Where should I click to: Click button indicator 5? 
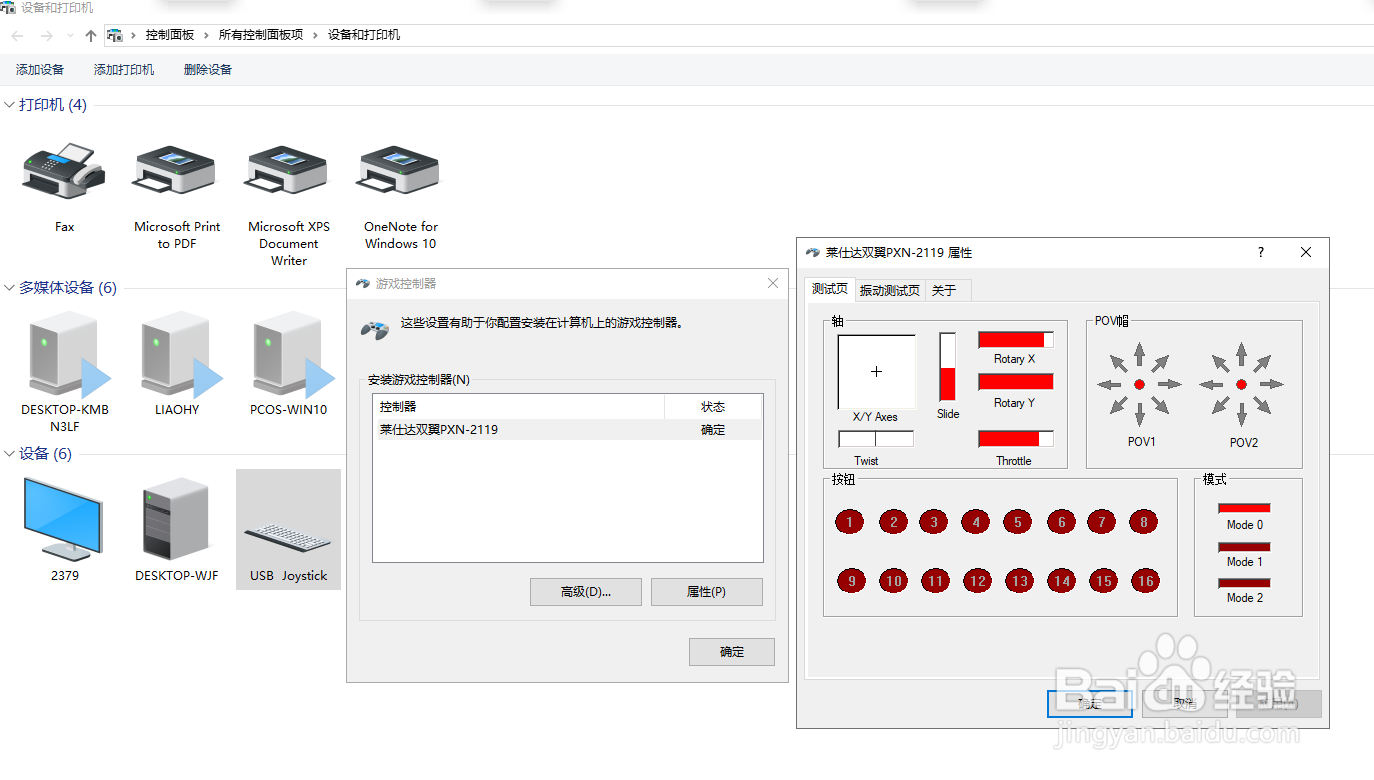[x=1017, y=521]
